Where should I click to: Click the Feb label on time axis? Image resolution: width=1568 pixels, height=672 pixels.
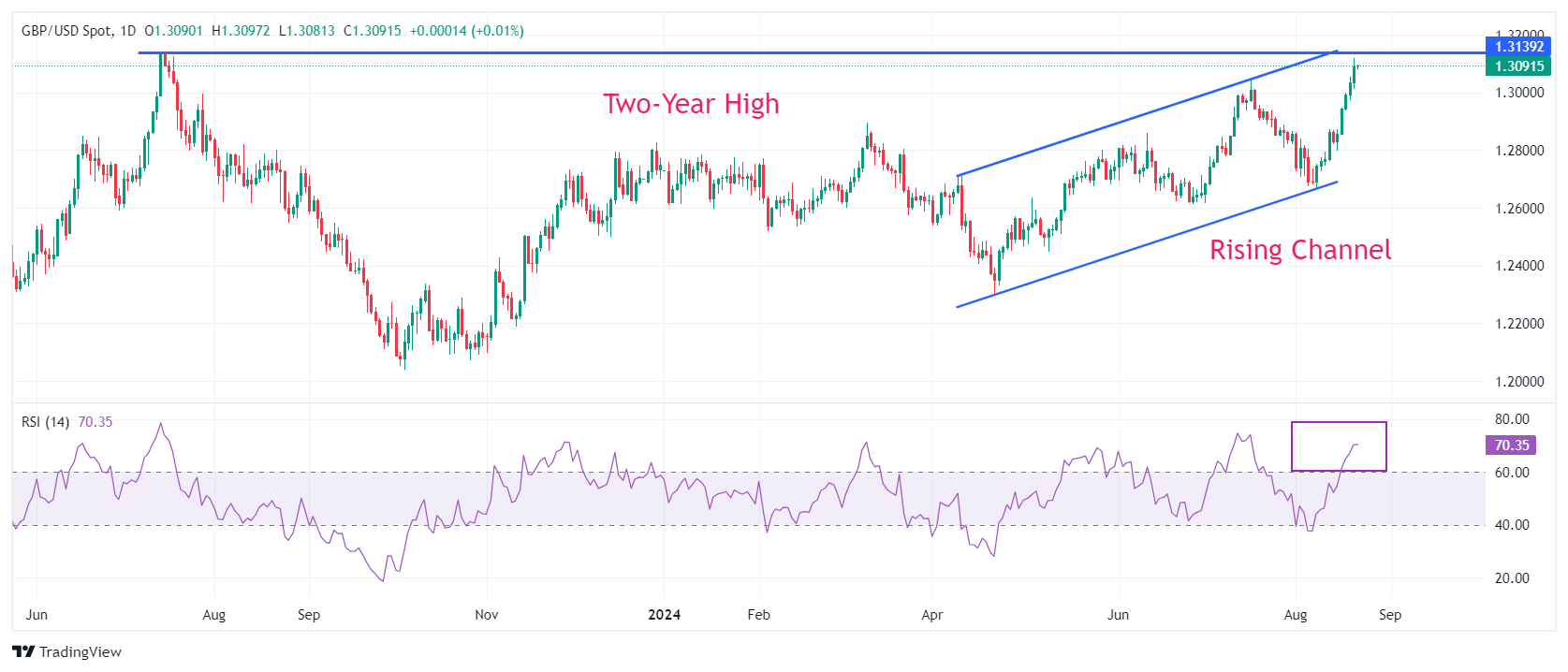click(x=758, y=615)
